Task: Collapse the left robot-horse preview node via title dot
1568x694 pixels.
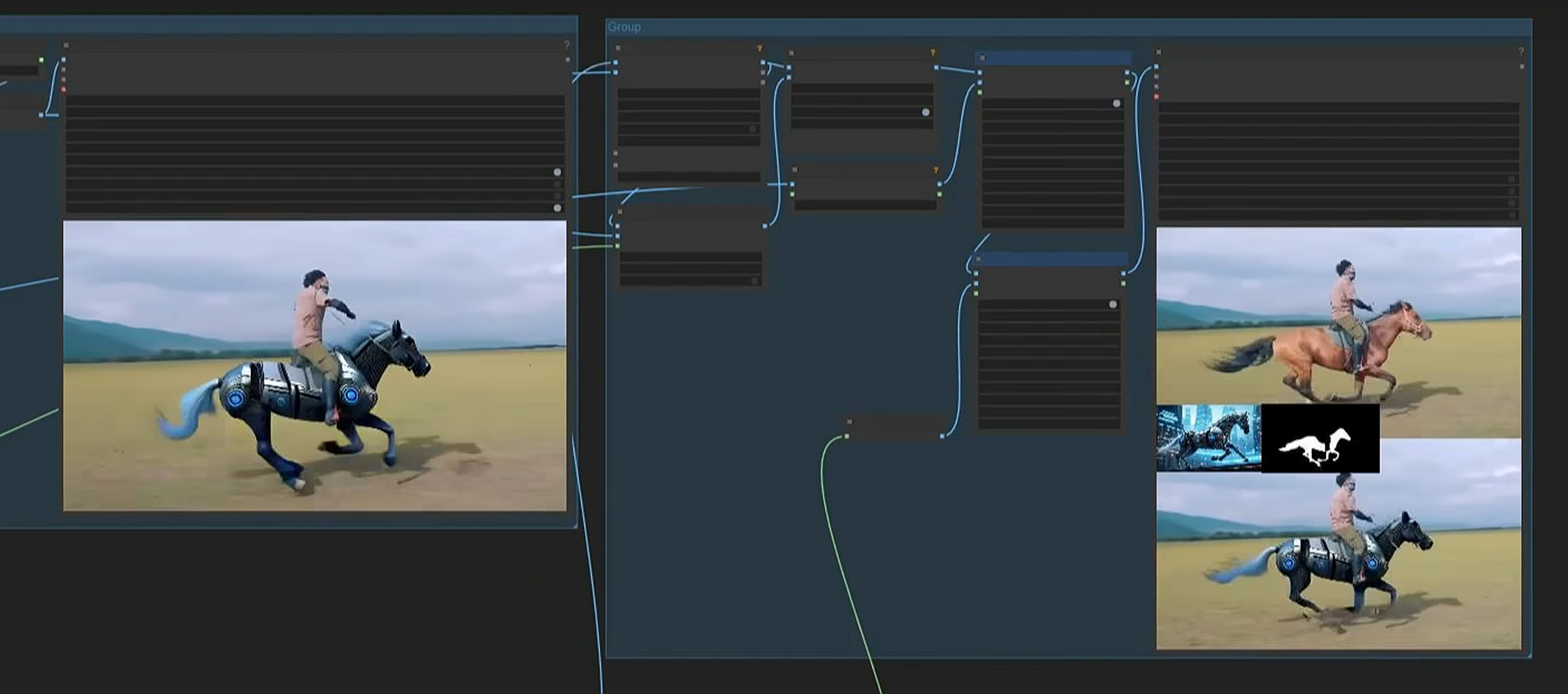Action: (66, 45)
